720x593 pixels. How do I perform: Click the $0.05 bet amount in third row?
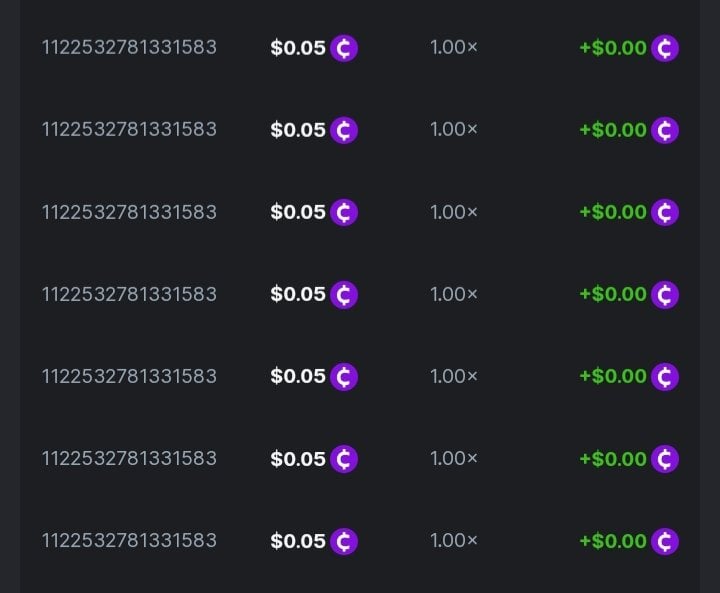click(x=298, y=212)
